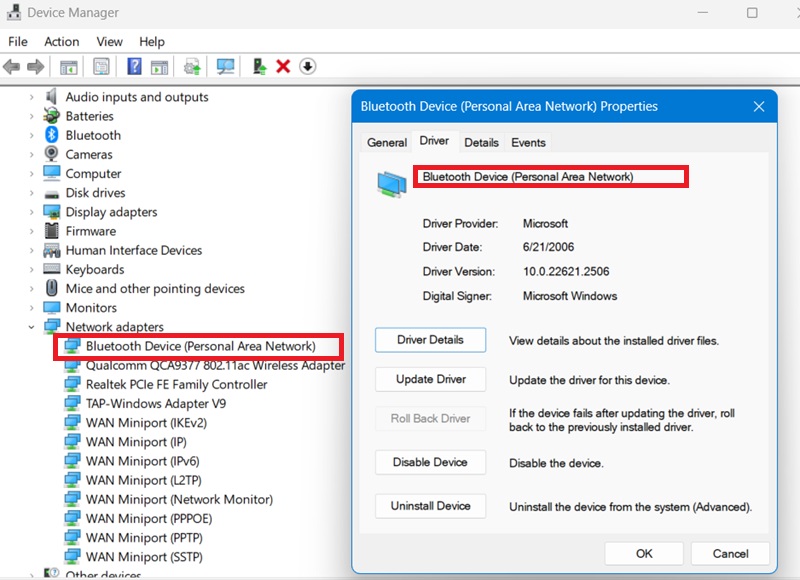The height and width of the screenshot is (580, 800).
Task: Open Help using the question mark toolbar icon
Action: click(133, 66)
